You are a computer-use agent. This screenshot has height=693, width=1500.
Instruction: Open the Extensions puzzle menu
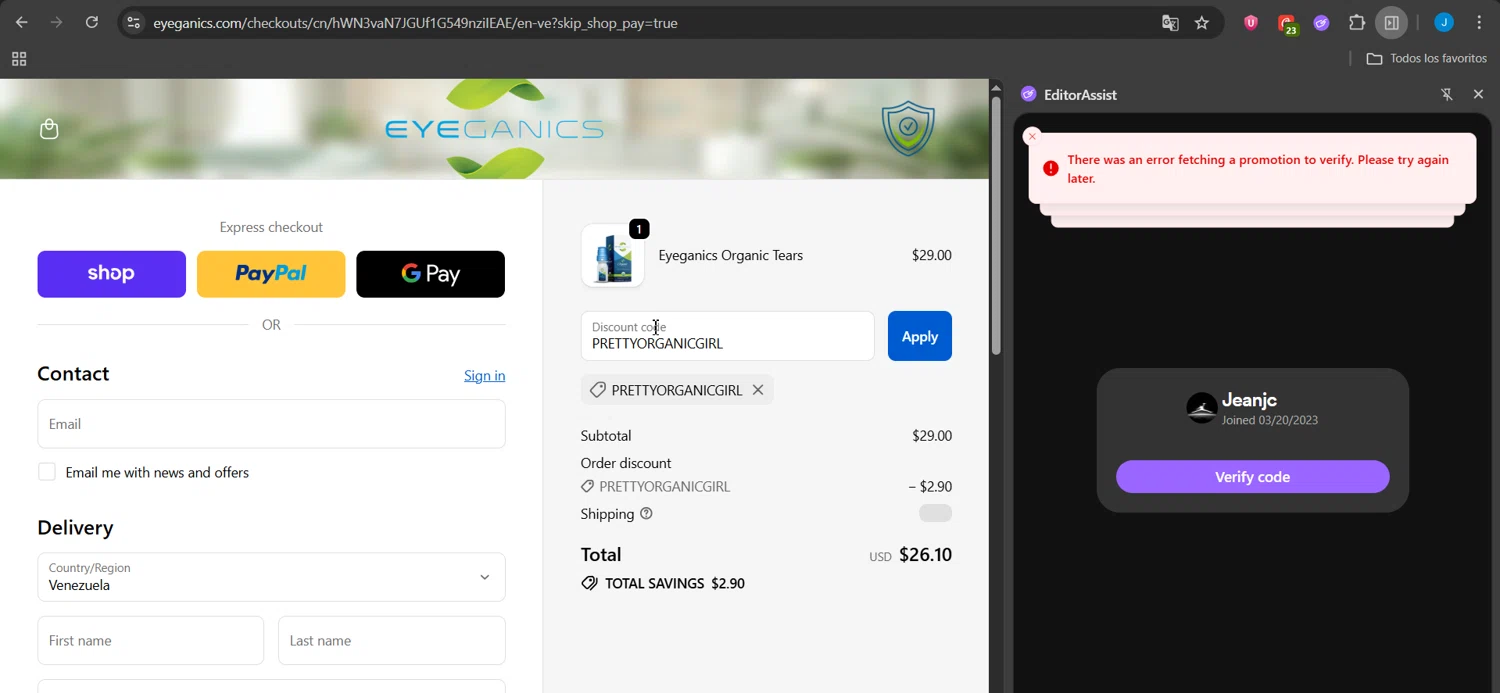click(x=1357, y=23)
